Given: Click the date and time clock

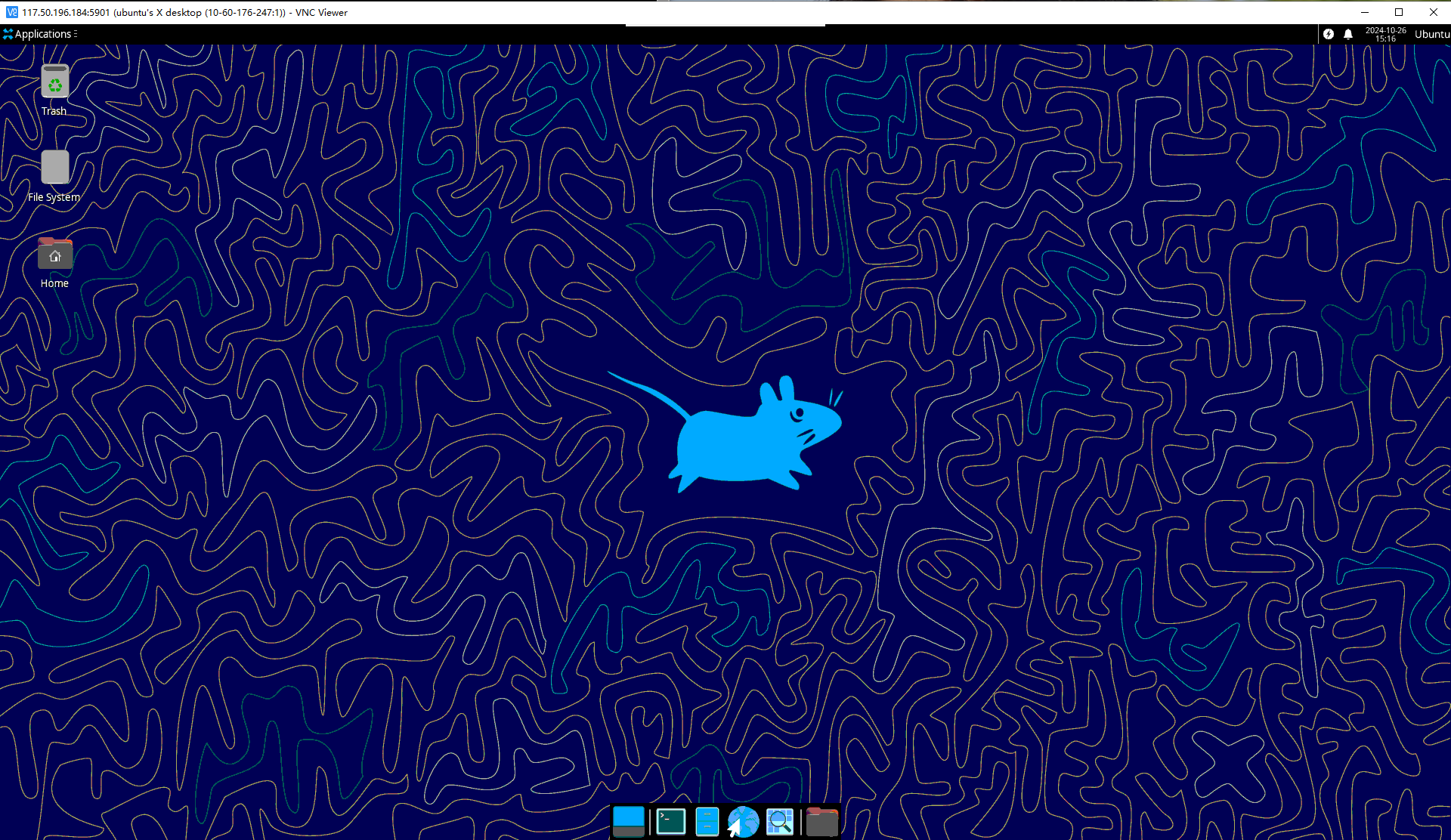Looking at the screenshot, I should pyautogui.click(x=1385, y=34).
